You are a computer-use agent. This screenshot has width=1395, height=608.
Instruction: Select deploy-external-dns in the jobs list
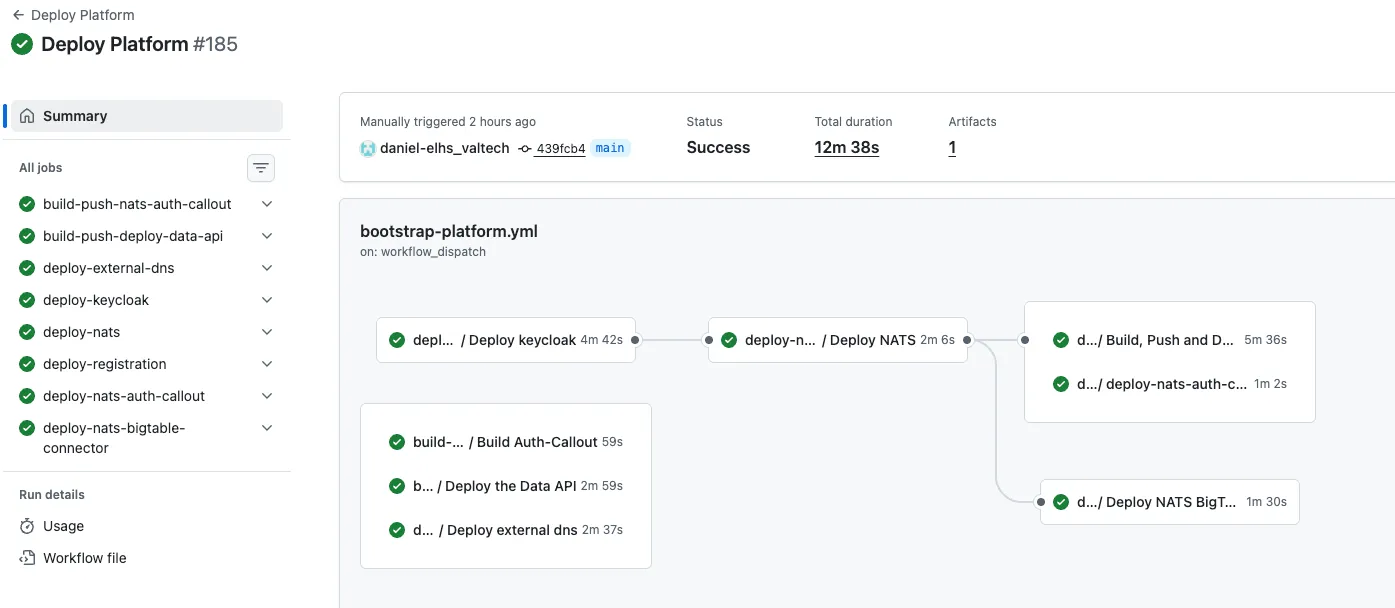(x=108, y=268)
